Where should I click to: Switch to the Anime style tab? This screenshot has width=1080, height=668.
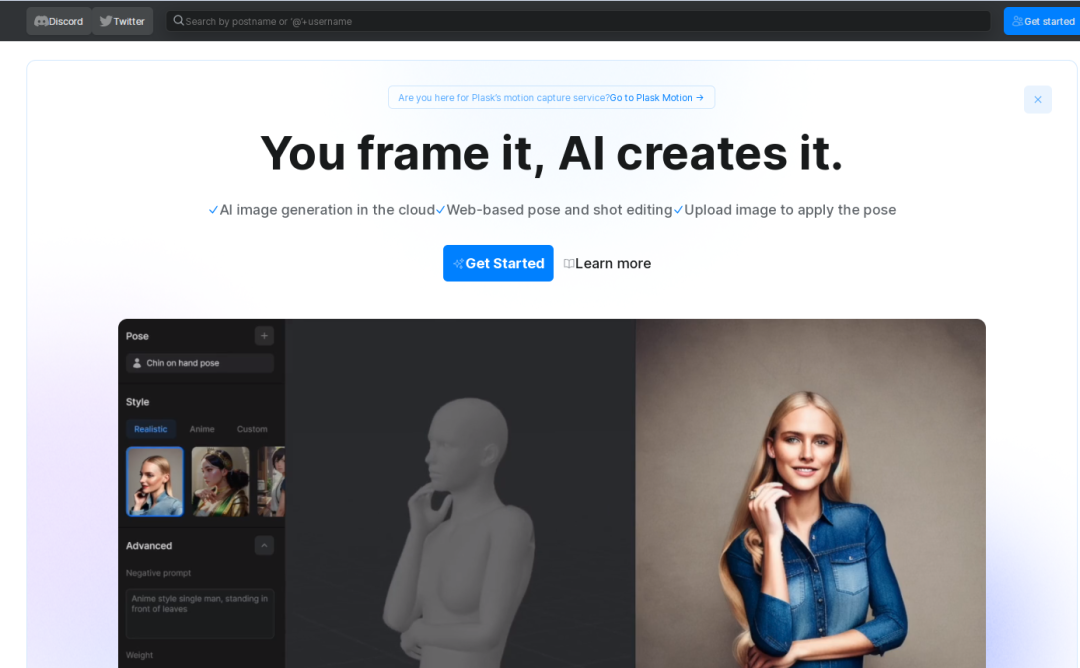coord(202,429)
